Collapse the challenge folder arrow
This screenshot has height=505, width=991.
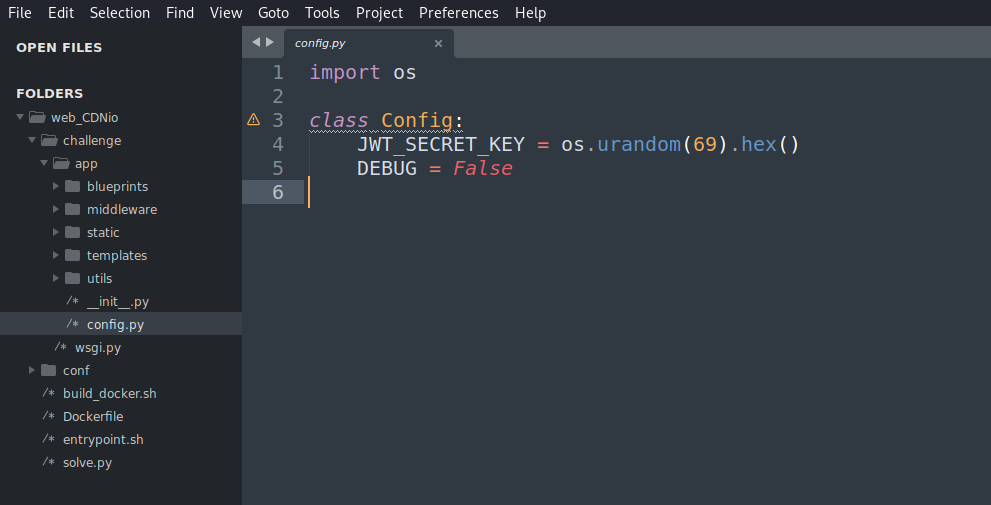[32, 141]
